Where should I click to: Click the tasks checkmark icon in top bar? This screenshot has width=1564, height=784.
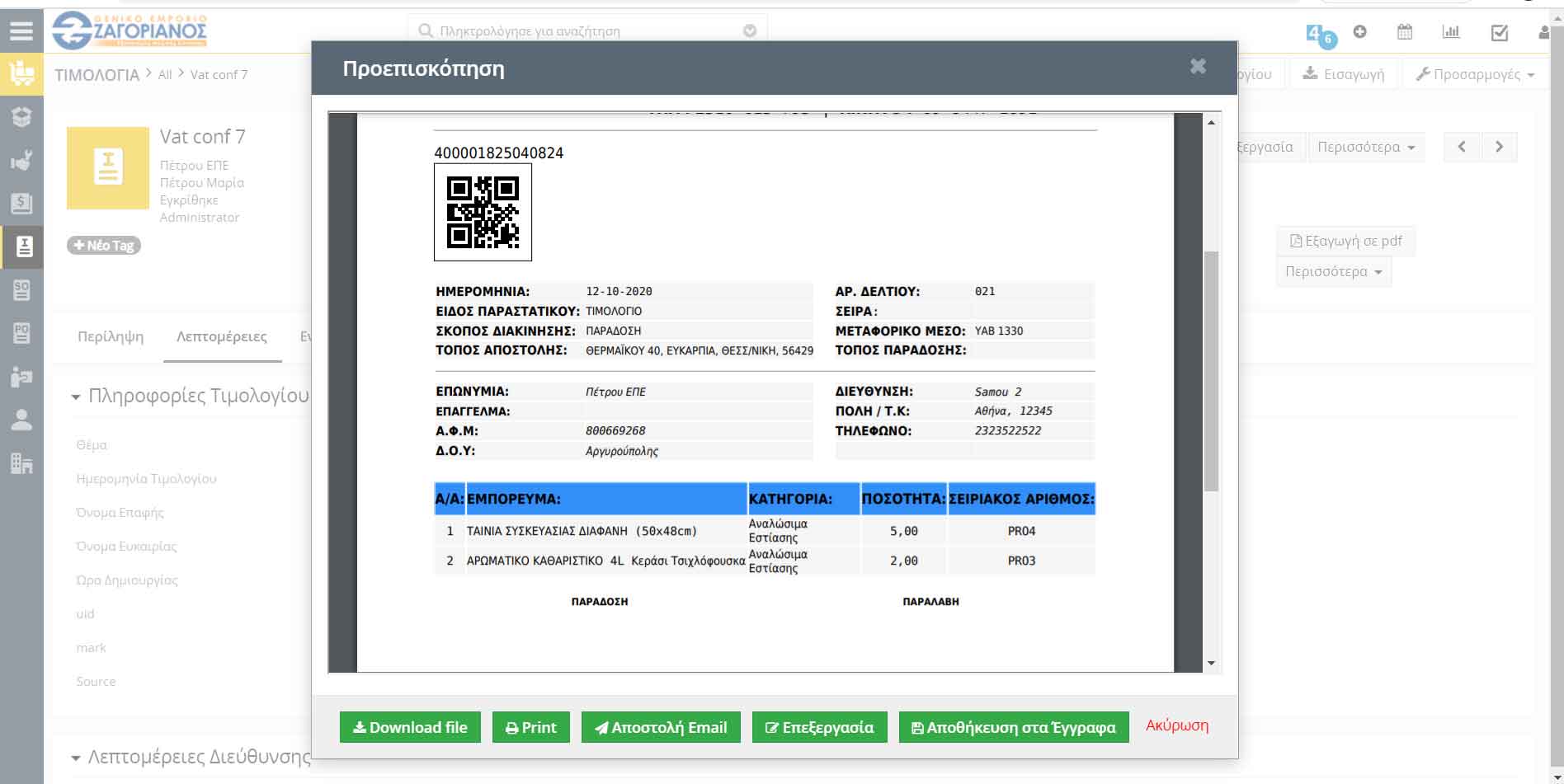click(x=1500, y=32)
